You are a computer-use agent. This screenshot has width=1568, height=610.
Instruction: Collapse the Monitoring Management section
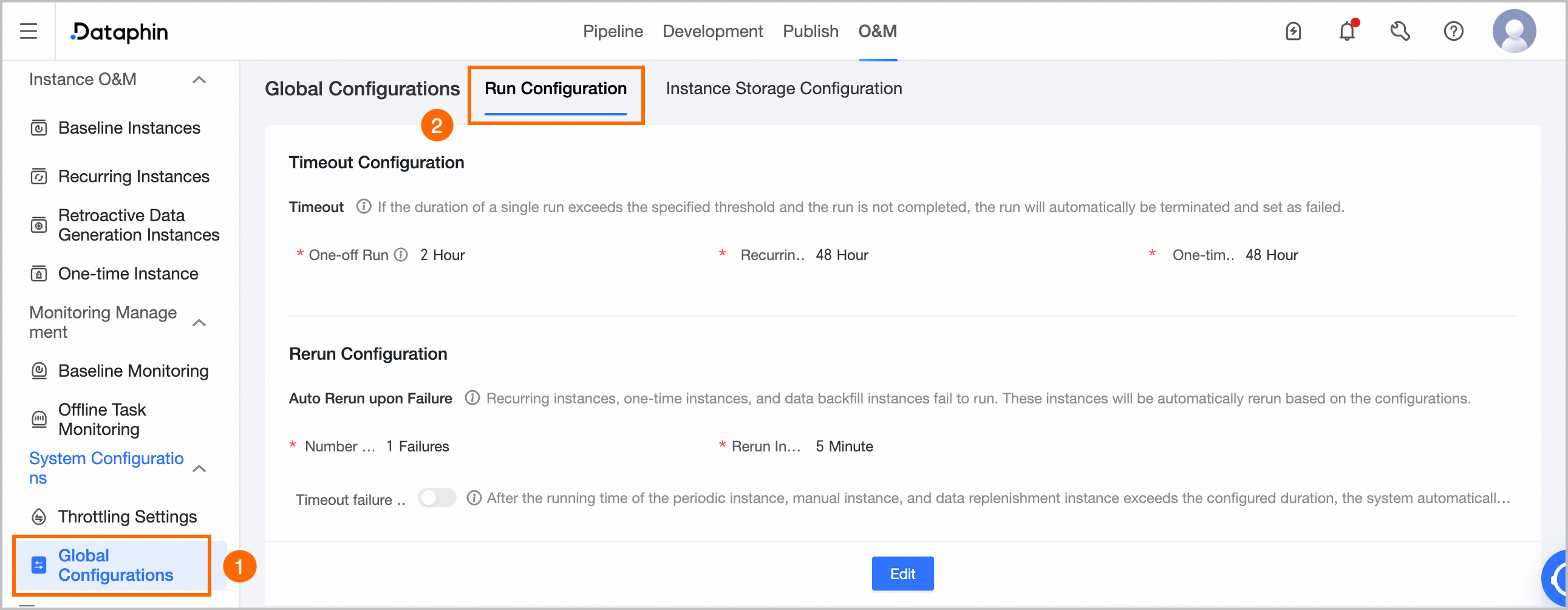click(199, 323)
